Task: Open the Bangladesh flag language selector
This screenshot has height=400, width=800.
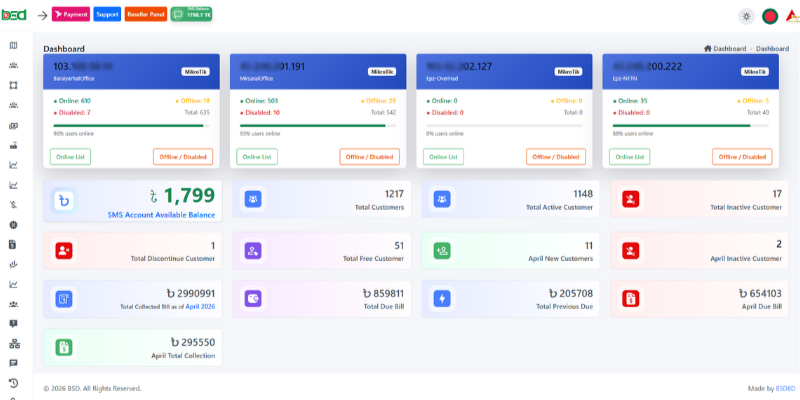Action: pyautogui.click(x=770, y=16)
